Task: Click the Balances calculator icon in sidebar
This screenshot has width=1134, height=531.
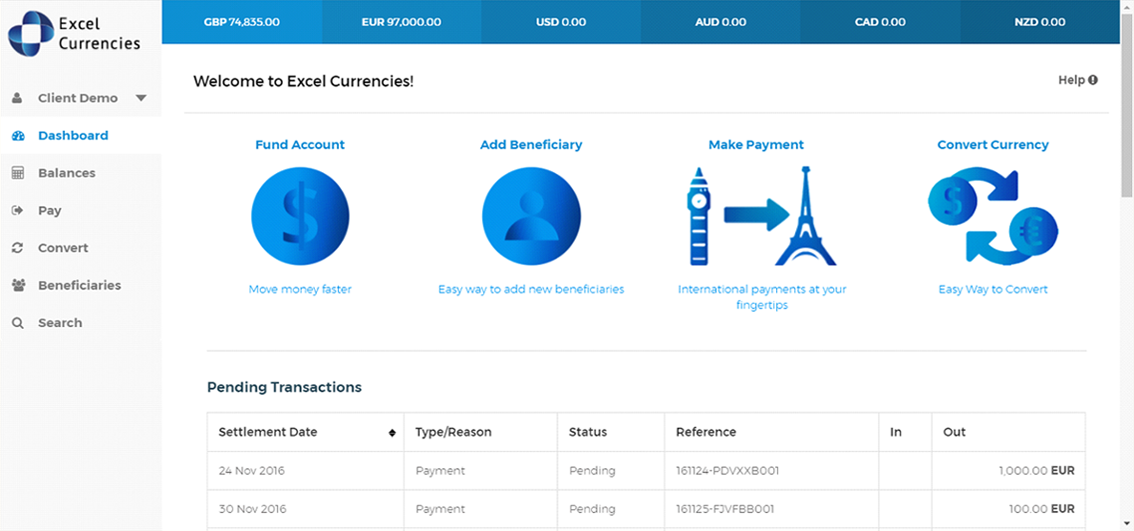Action: (18, 173)
